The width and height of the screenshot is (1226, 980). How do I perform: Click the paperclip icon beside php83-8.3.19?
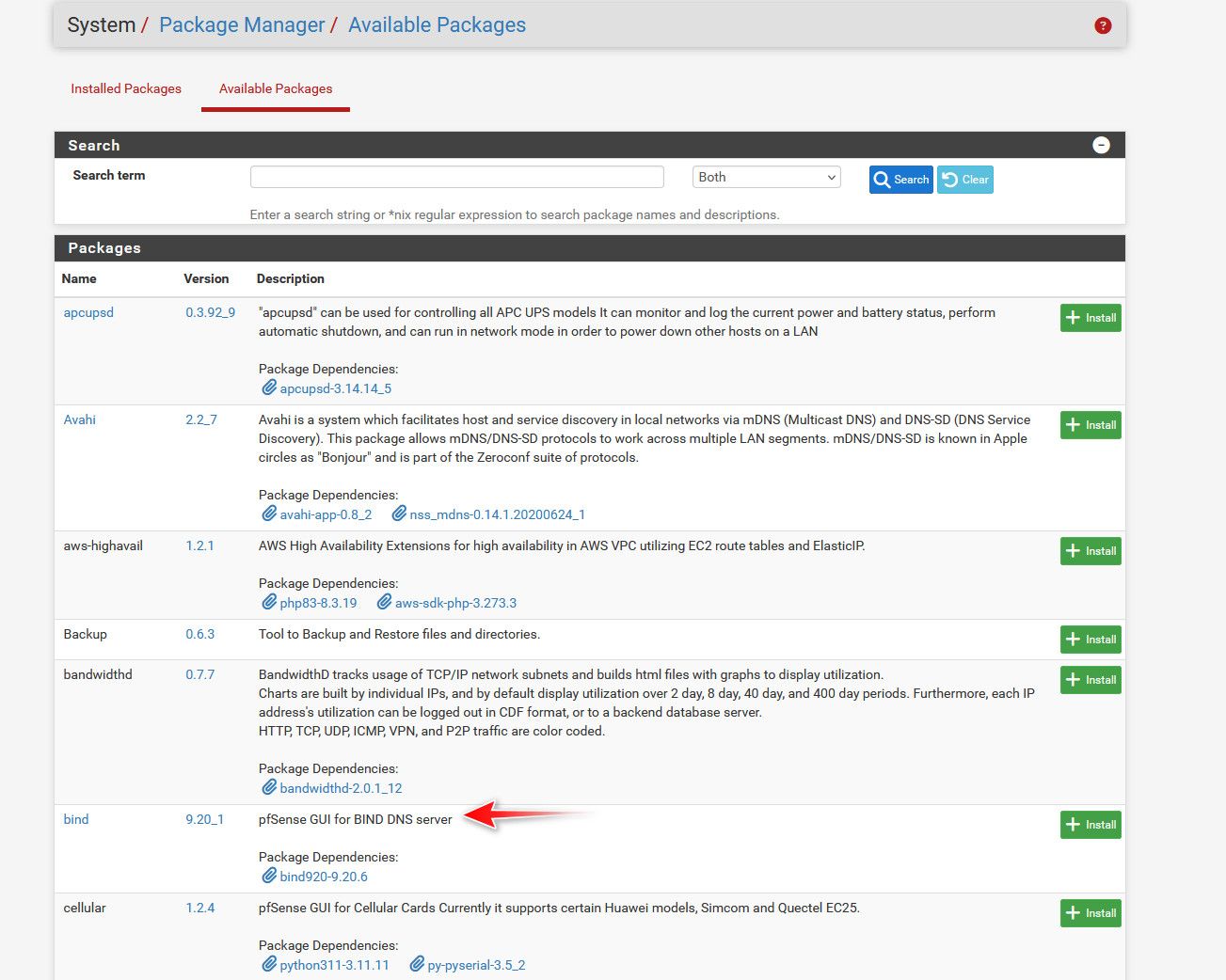269,602
